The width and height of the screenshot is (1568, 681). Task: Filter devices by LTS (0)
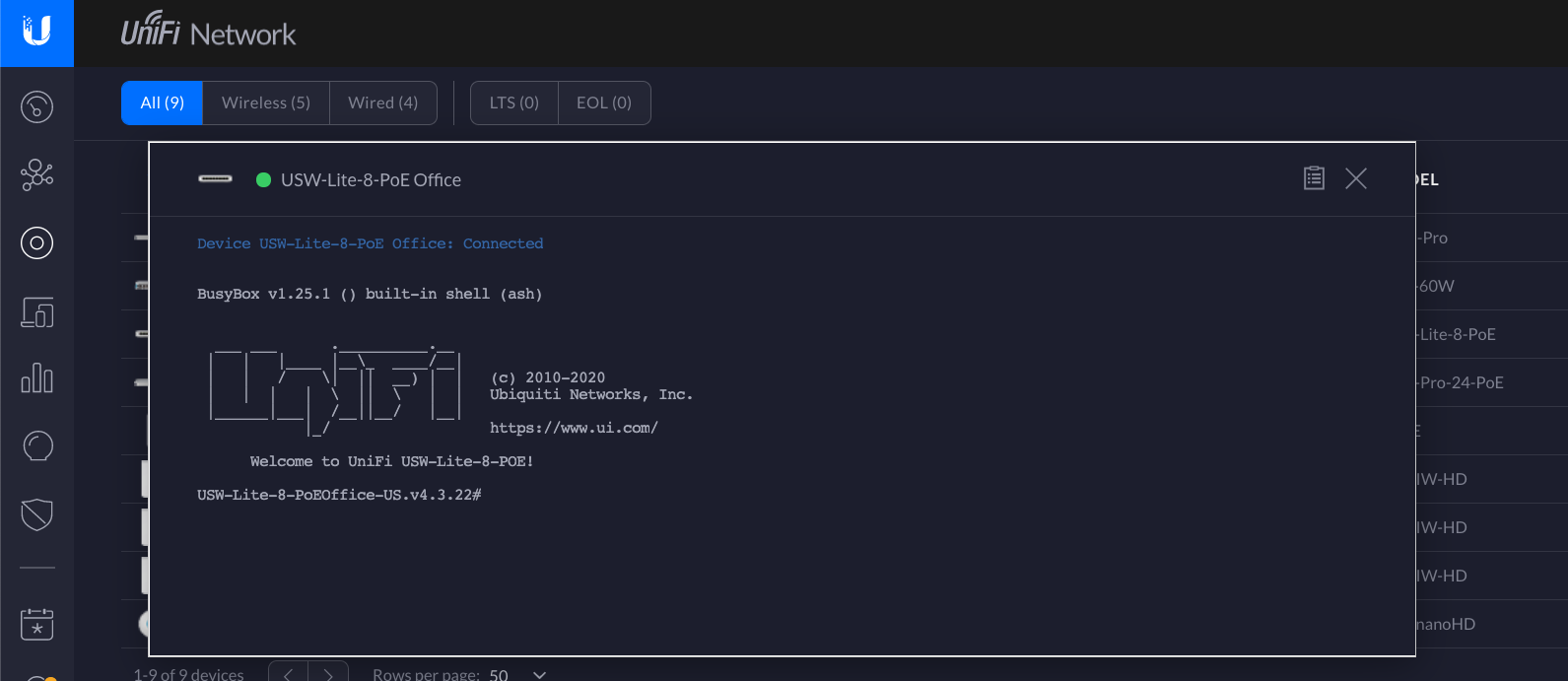(513, 102)
